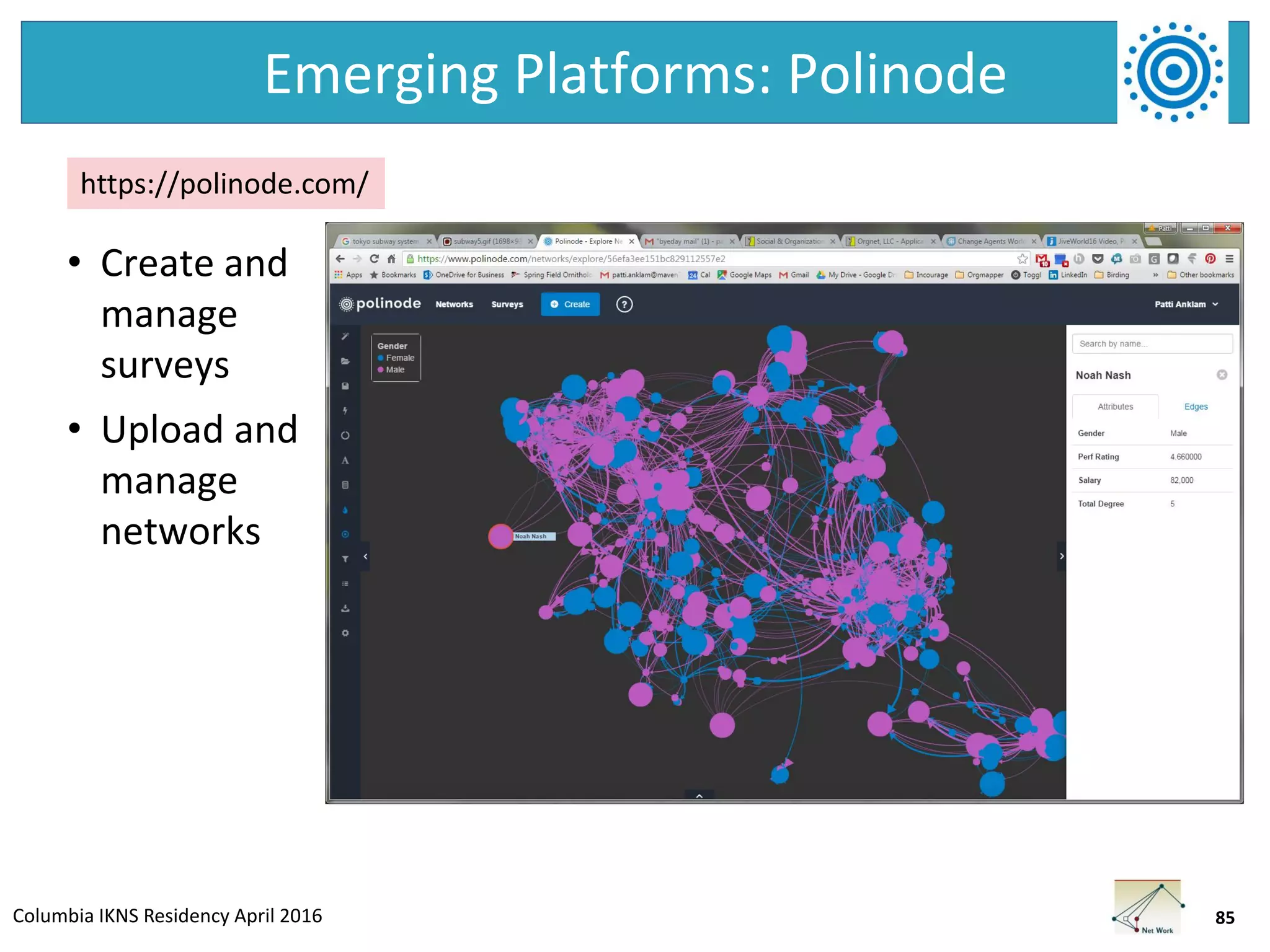Select the magic wand tool in Polinode sidebar
Viewport: 1270px width, 952px height.
click(345, 337)
